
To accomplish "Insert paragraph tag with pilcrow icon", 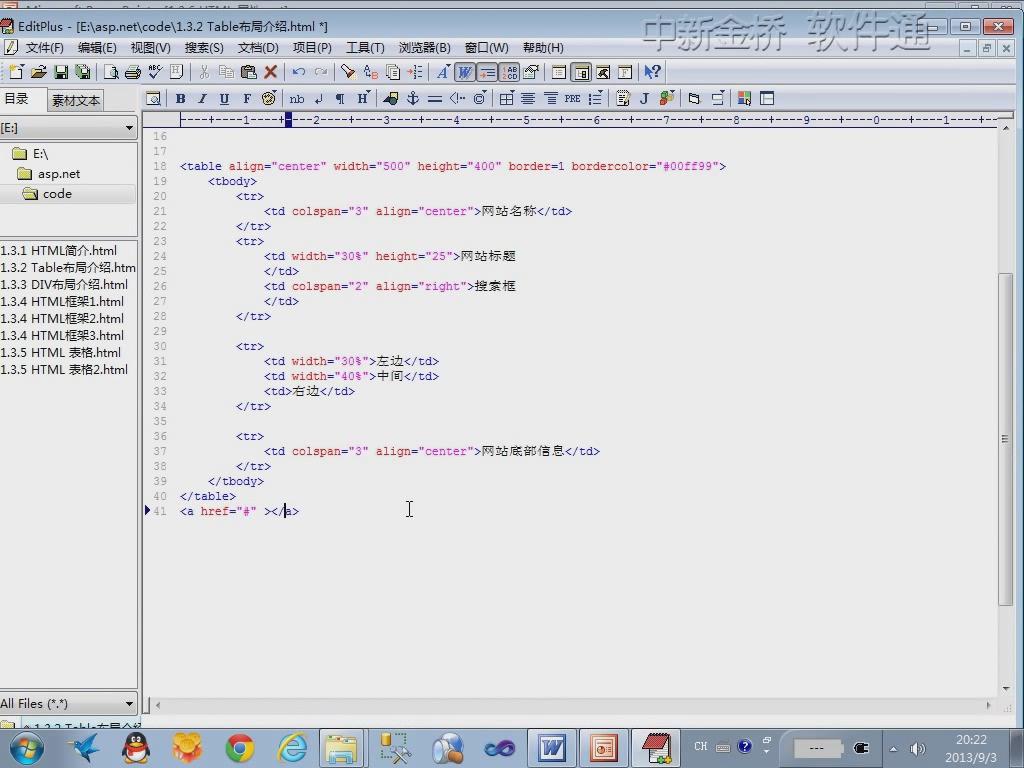I will (x=340, y=99).
